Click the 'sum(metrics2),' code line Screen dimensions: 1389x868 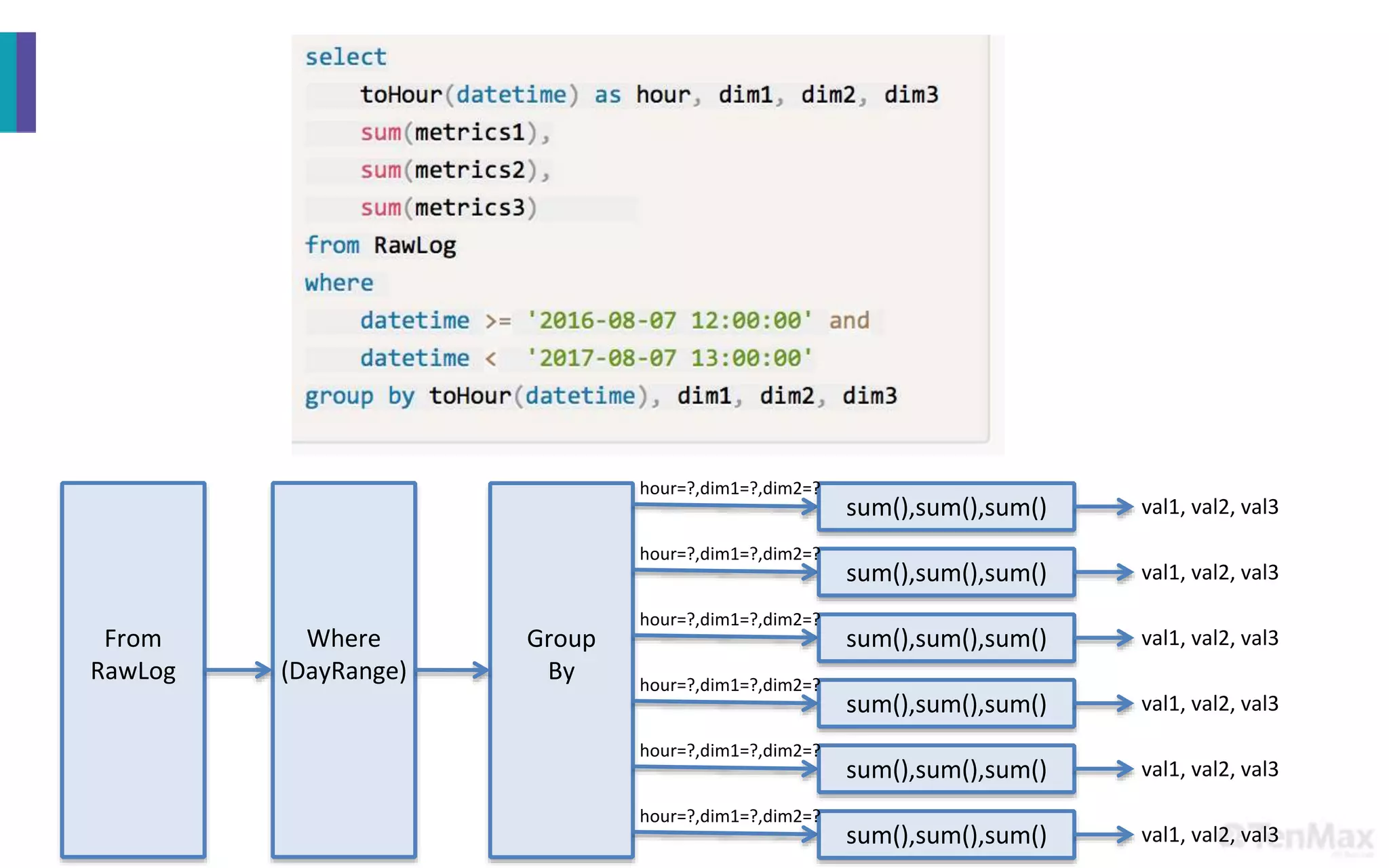(x=455, y=170)
